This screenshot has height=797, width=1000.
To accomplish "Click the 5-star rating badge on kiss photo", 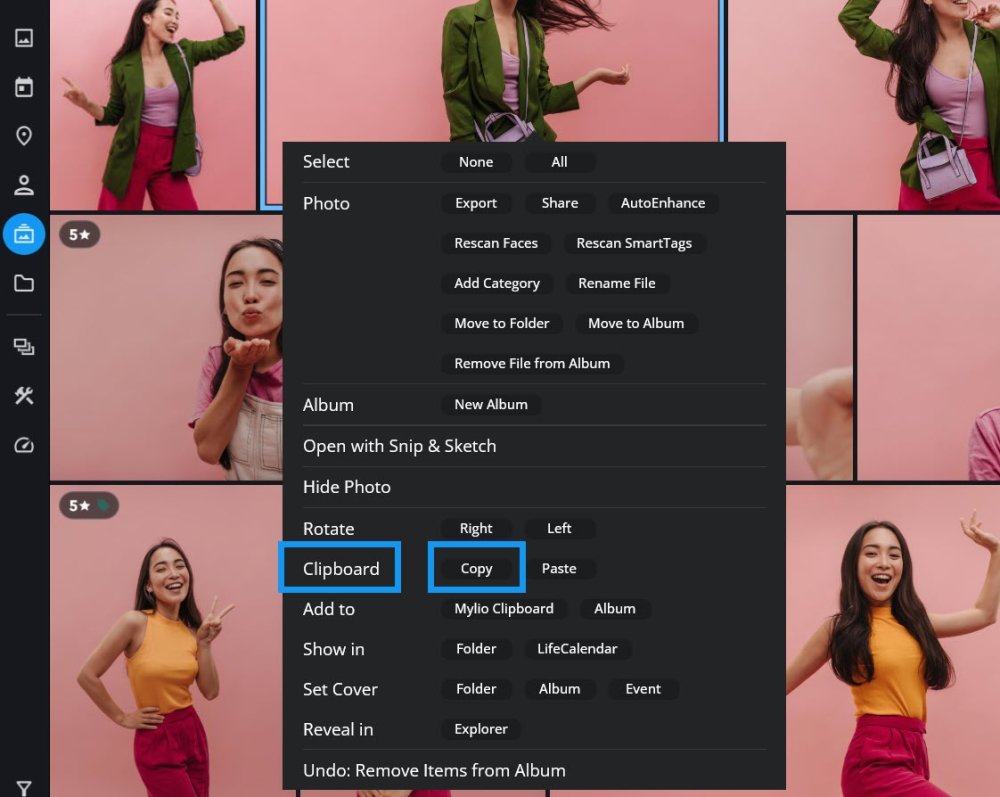I will pos(80,235).
